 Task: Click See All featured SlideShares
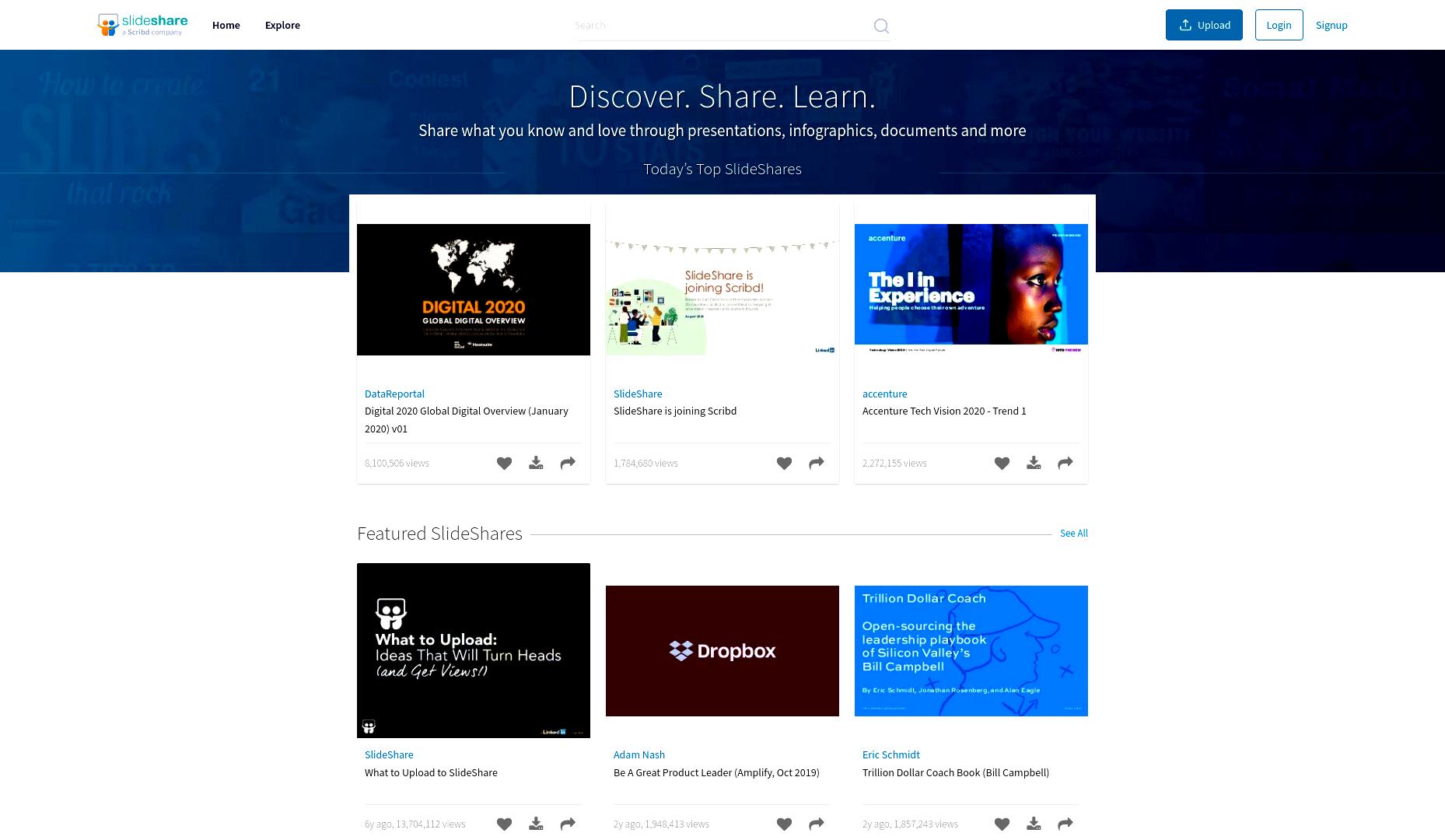coord(1074,534)
